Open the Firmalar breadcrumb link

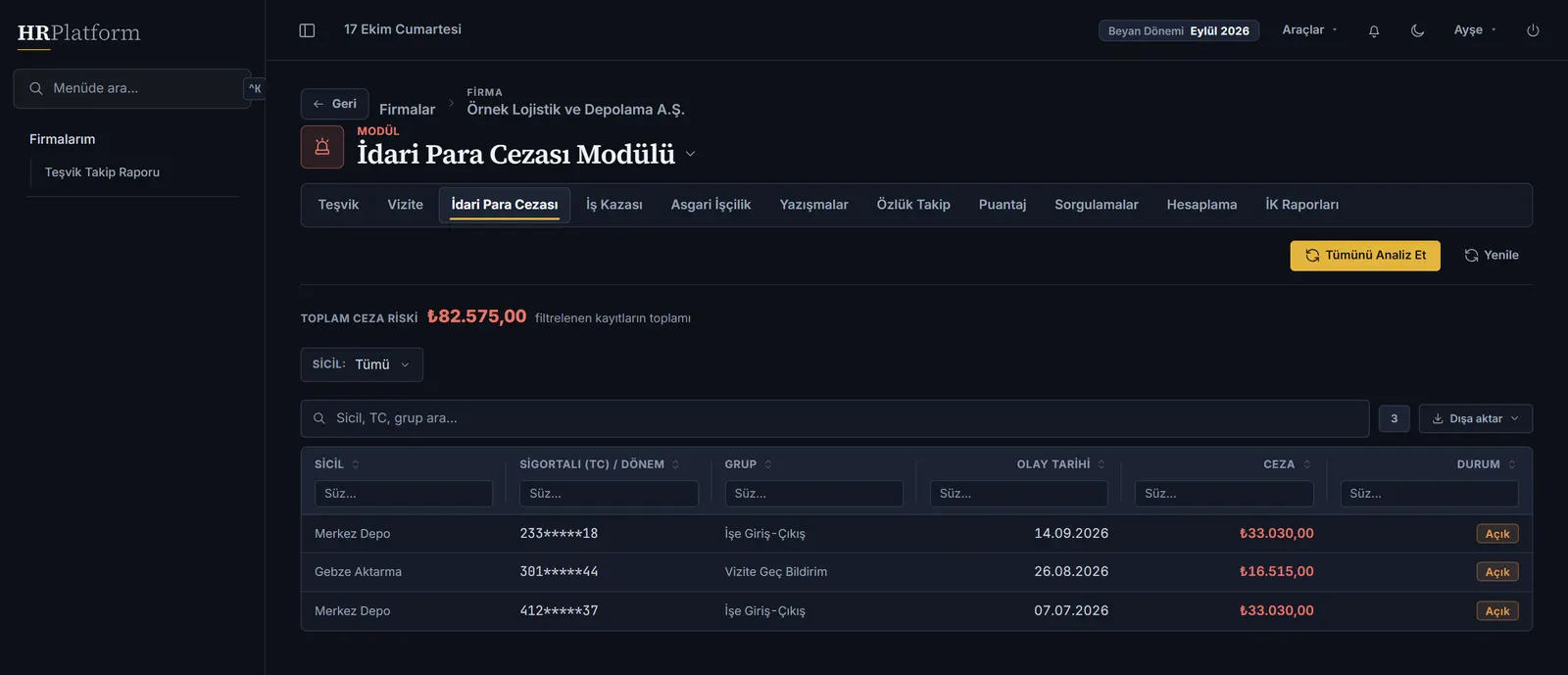[407, 110]
